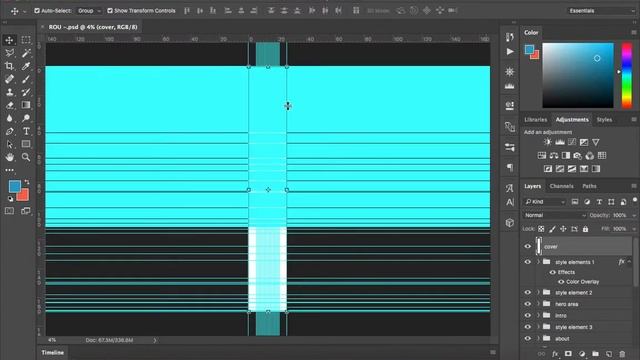Open the layer filter Kind dropdown
The image size is (640, 360).
point(545,202)
